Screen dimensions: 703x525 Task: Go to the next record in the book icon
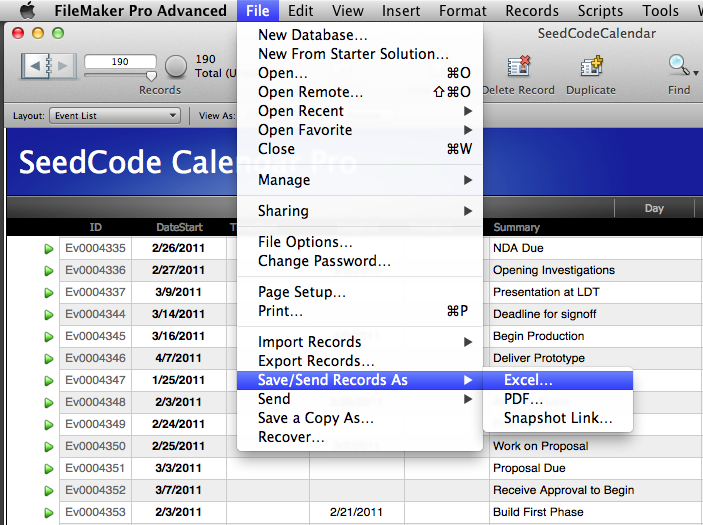[x=62, y=66]
